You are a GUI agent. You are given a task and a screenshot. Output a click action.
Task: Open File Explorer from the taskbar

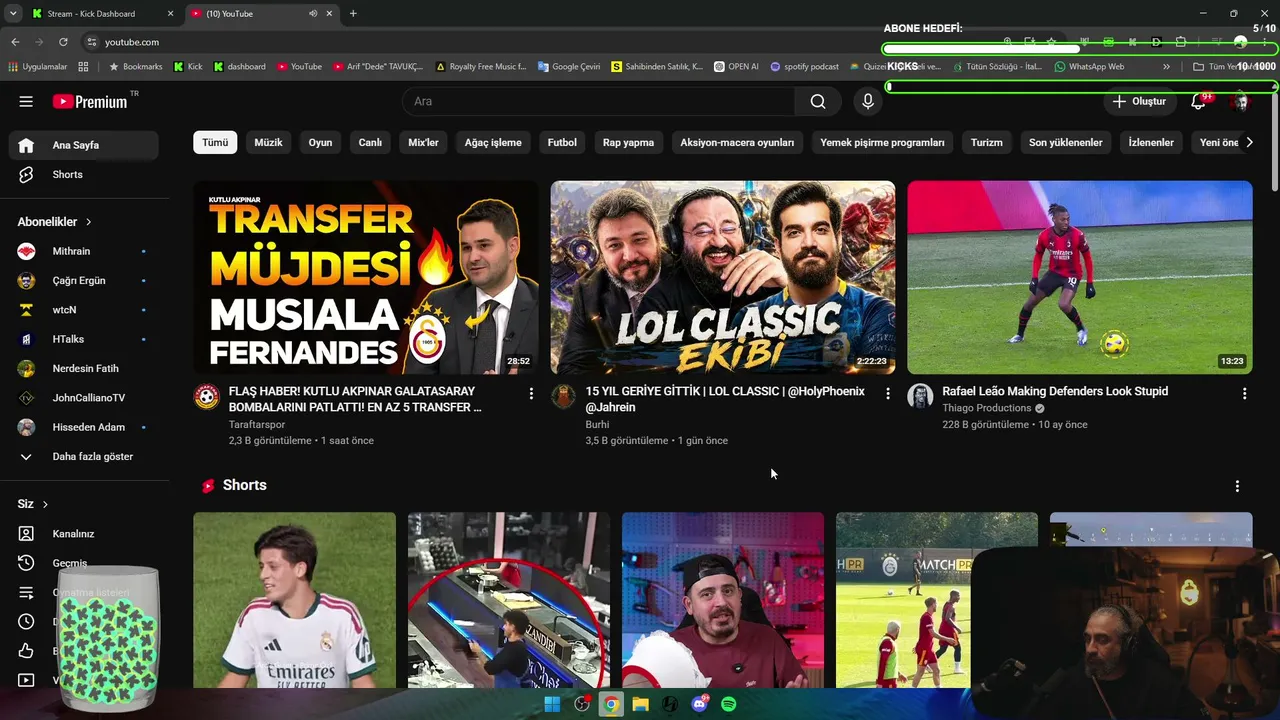tap(640, 704)
